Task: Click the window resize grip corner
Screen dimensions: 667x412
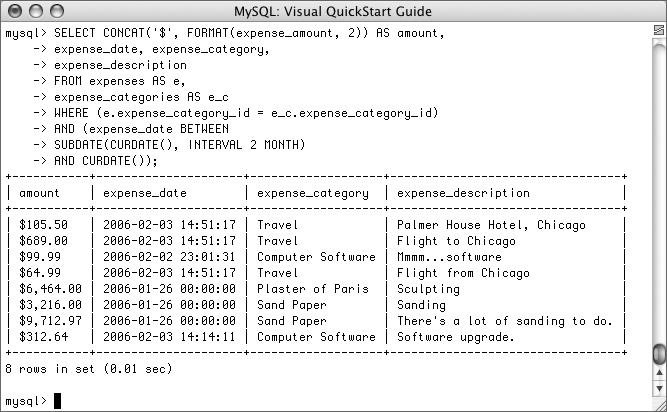Action: tap(659, 403)
